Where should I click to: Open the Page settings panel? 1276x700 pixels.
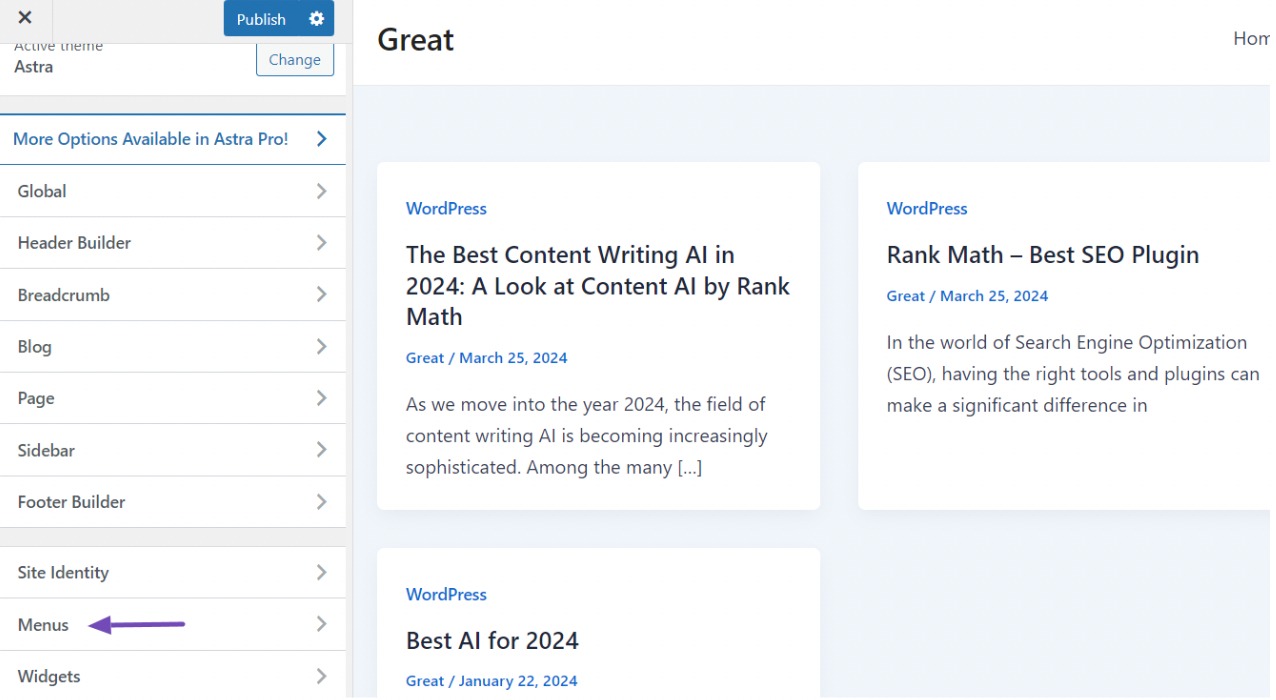click(173, 398)
